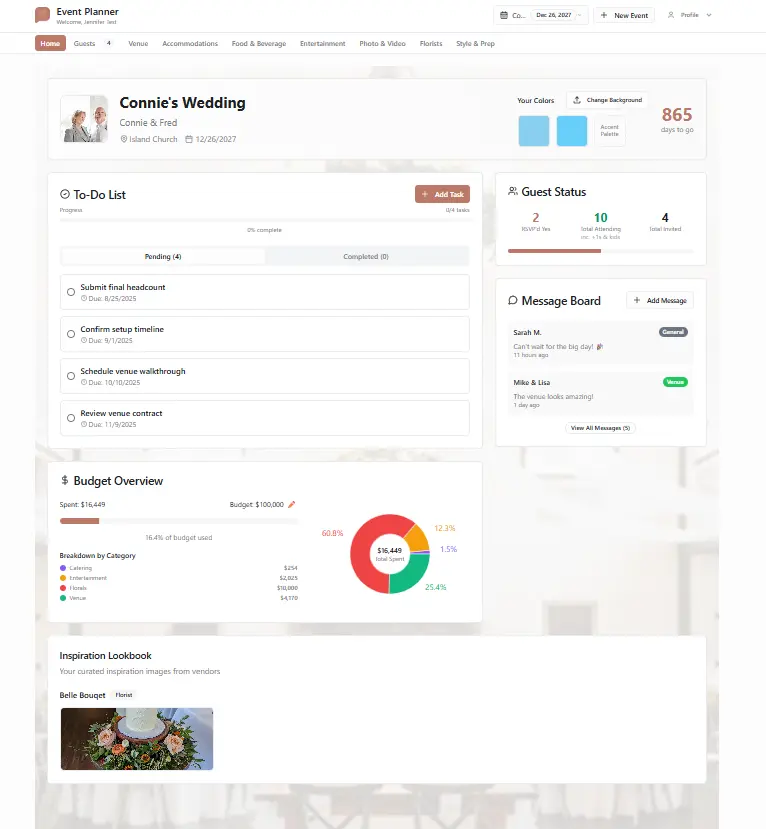Go to Photo & Video tab
This screenshot has height=829, width=766.
[x=382, y=43]
